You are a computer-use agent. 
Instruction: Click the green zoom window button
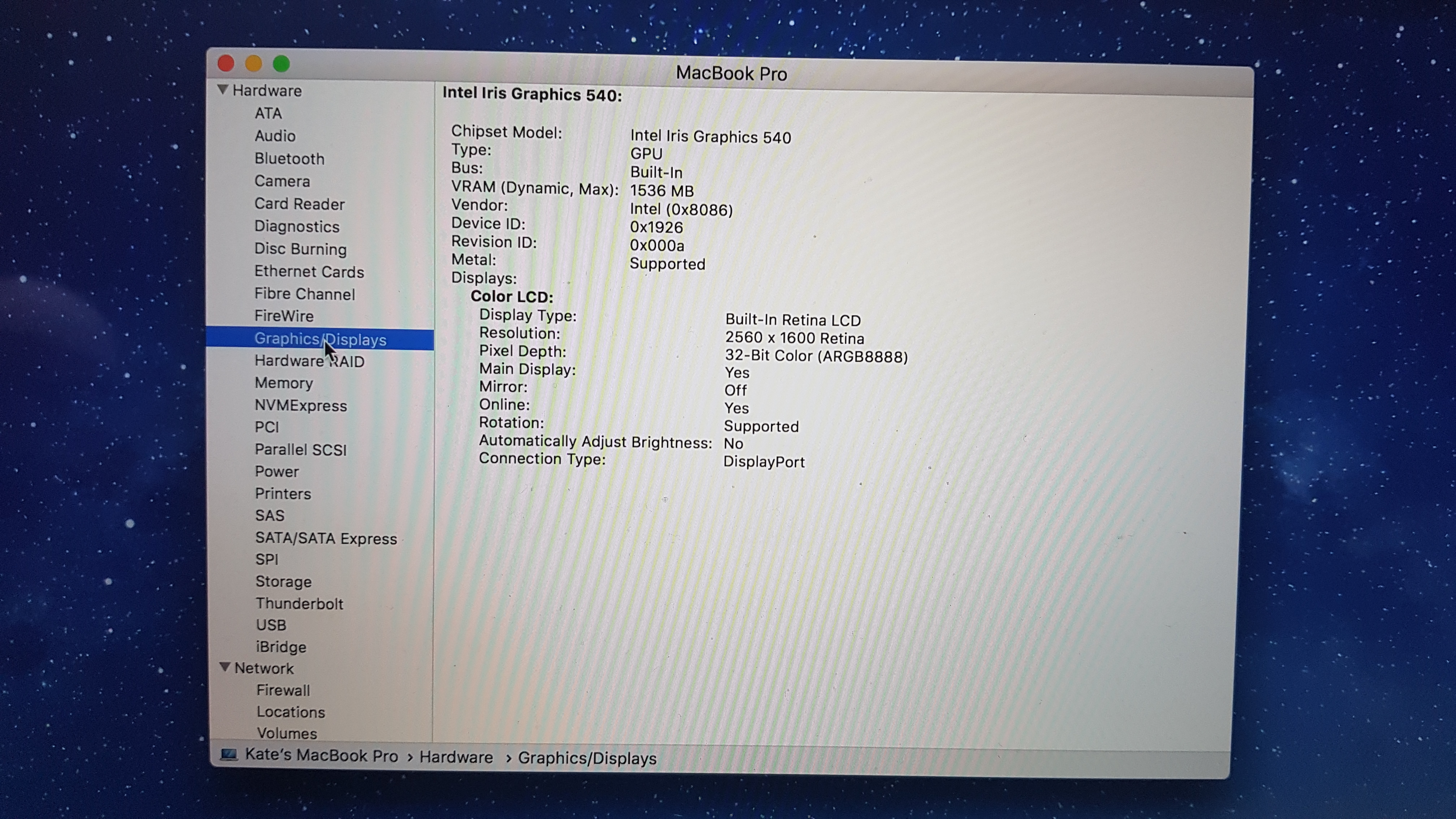coord(281,64)
